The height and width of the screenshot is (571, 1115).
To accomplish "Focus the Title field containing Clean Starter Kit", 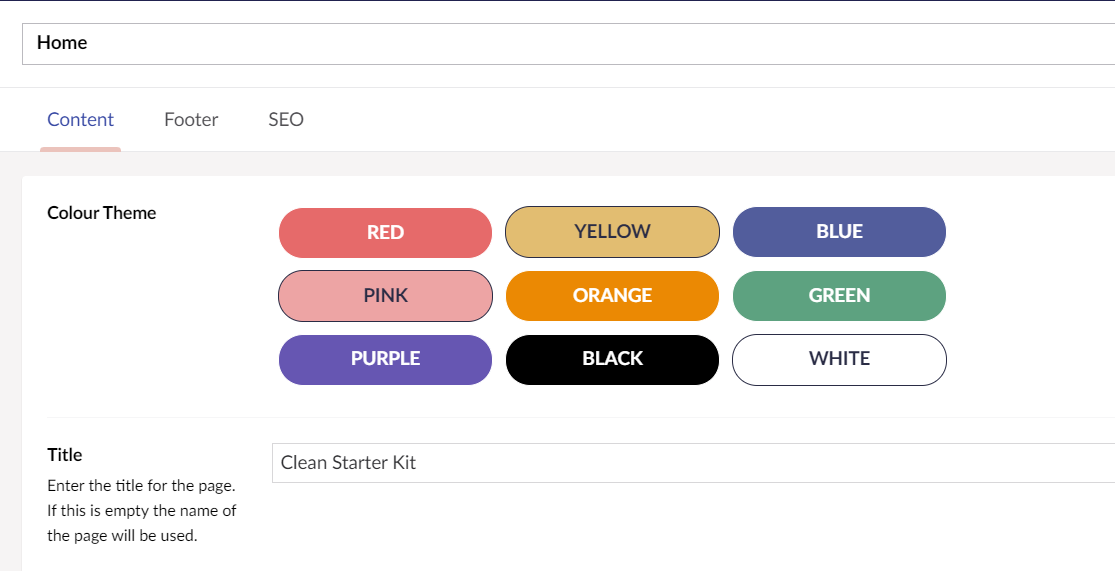I will [x=693, y=463].
